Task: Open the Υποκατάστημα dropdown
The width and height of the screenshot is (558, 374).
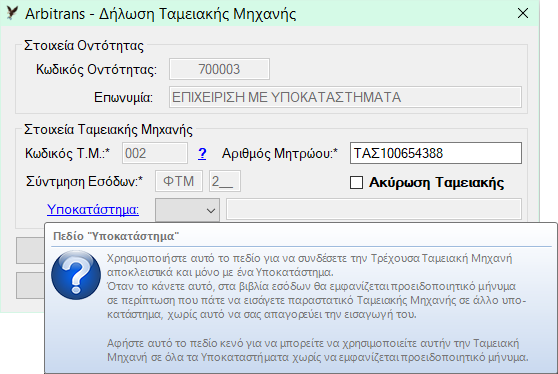Action: (187, 210)
